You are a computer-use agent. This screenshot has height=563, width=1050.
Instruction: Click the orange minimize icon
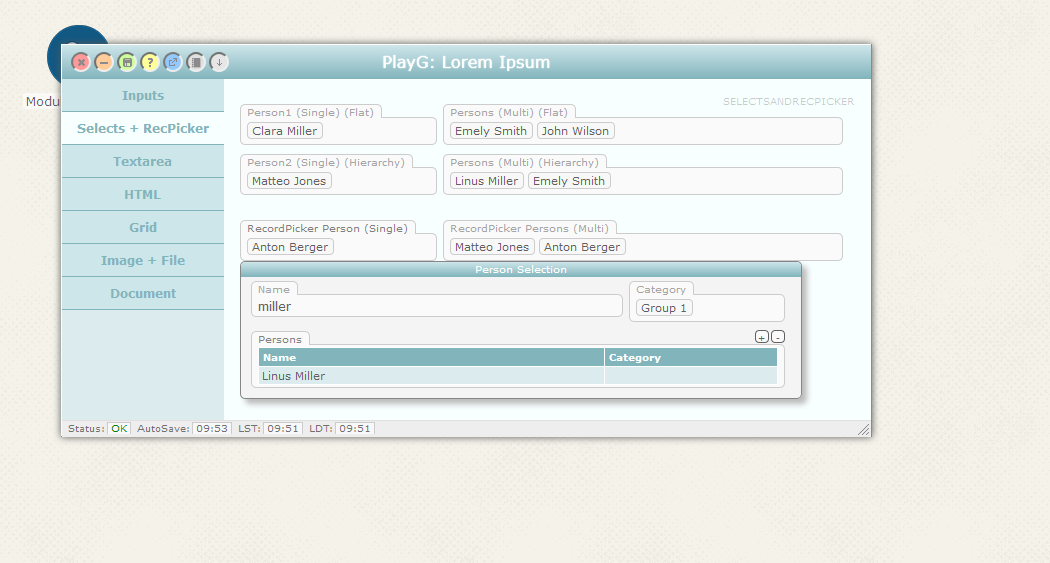coord(104,62)
